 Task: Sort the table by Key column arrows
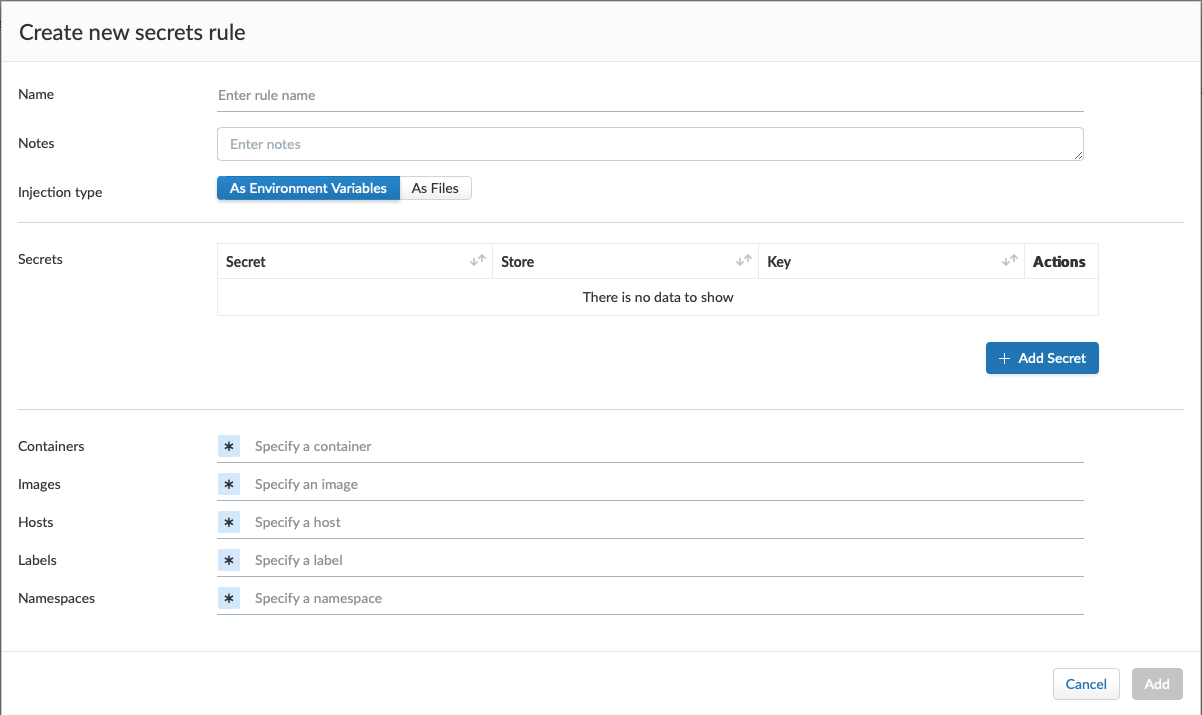click(1009, 261)
